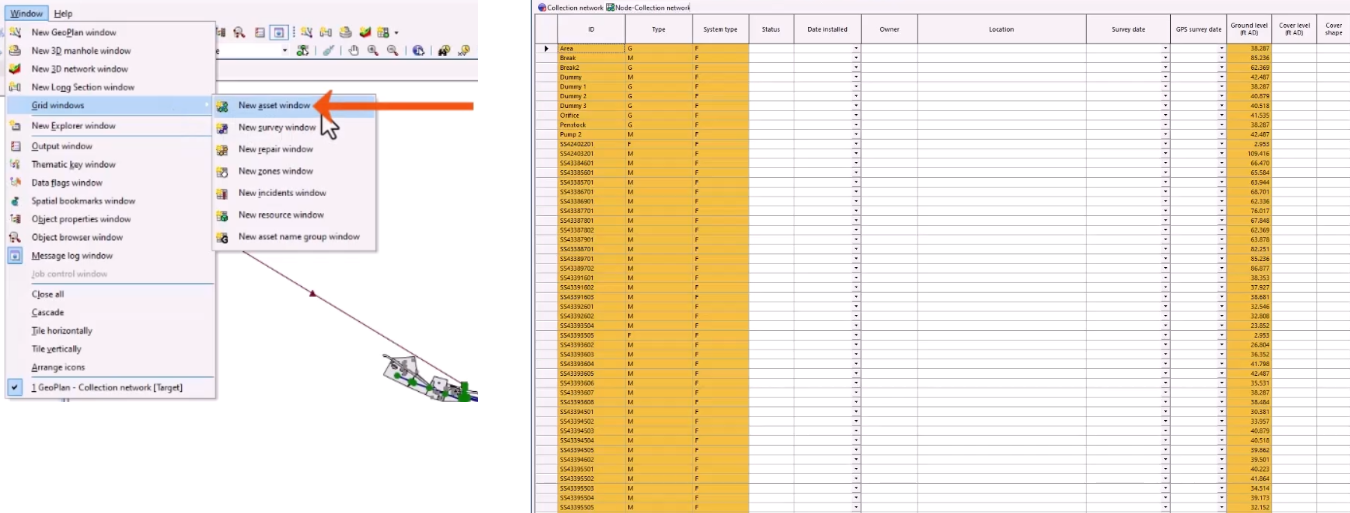Screen dimensions: 1350x513
Task: Click the New incidents window icon
Action: (222, 193)
